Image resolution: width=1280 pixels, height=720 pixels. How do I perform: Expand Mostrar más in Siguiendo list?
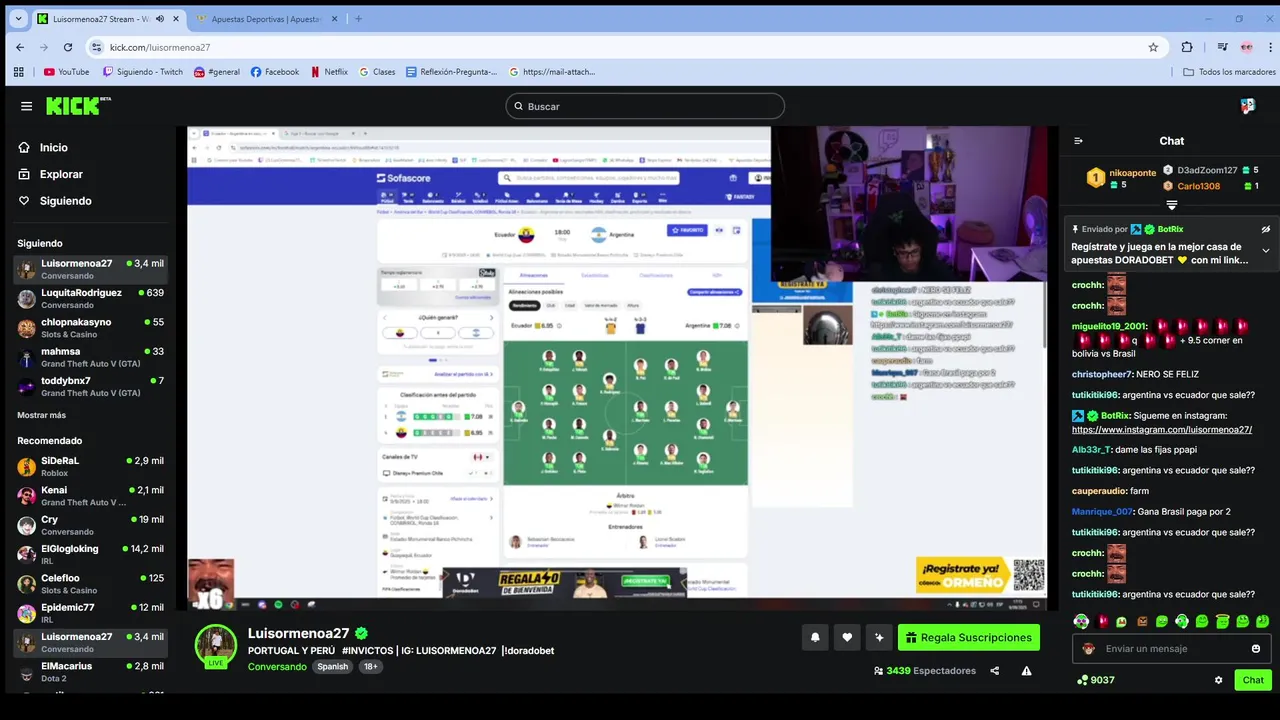pyautogui.click(x=41, y=415)
